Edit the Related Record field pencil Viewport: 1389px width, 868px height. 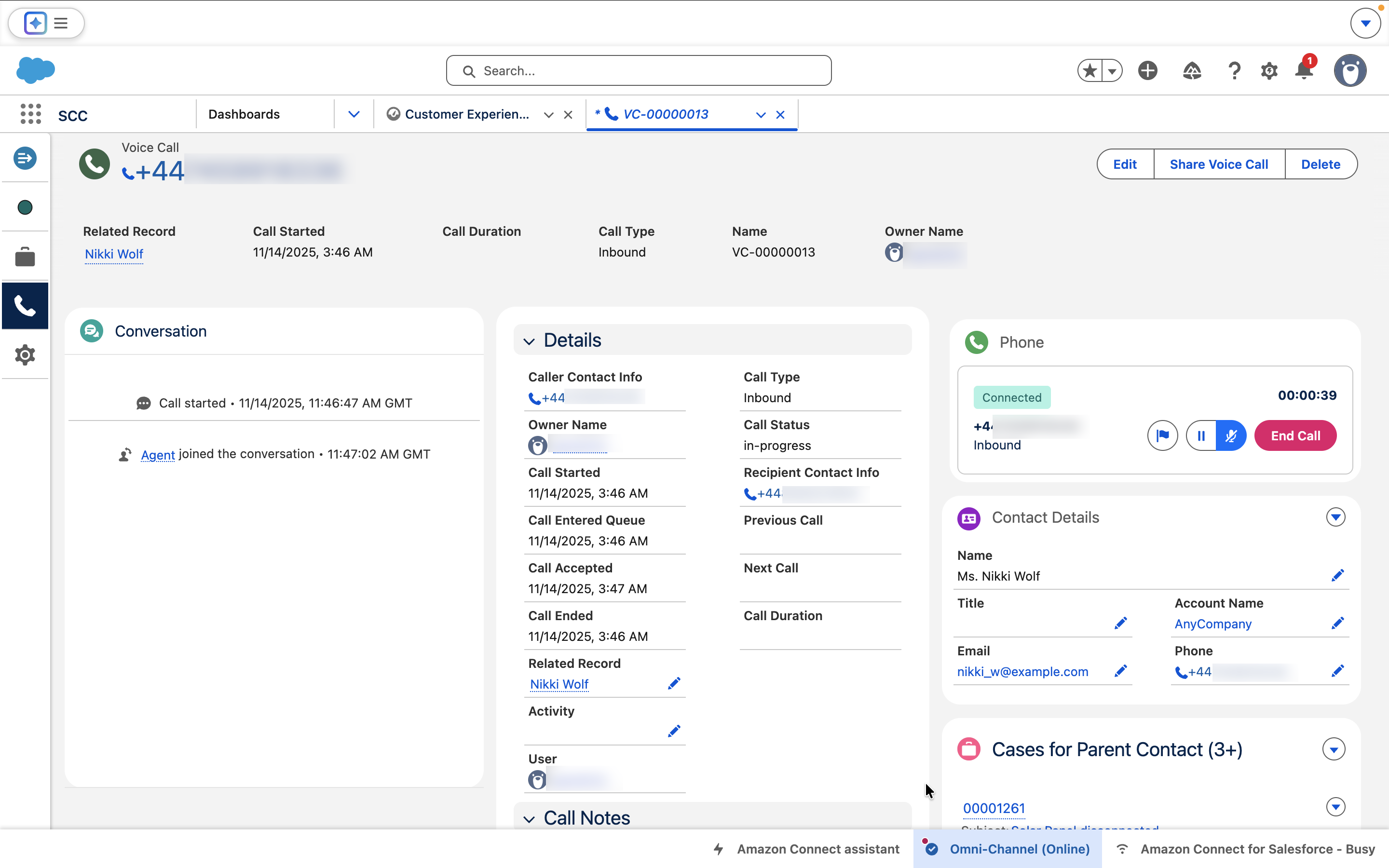[674, 683]
